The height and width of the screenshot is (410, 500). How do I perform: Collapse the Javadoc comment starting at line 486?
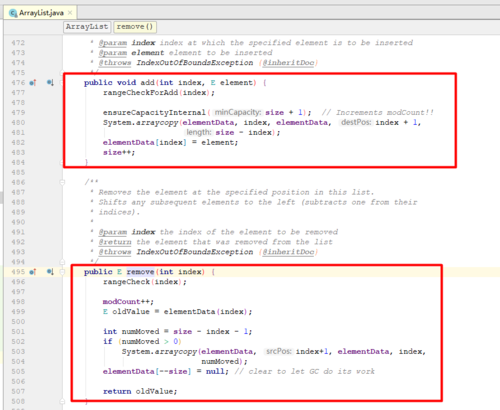click(62, 182)
